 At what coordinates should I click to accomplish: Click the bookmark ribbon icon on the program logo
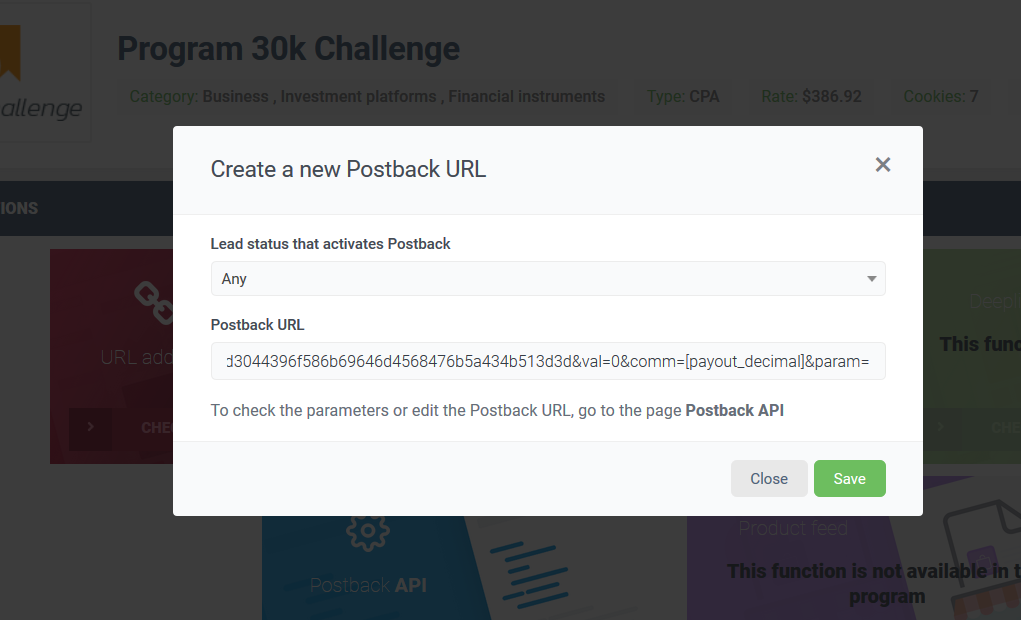point(10,50)
